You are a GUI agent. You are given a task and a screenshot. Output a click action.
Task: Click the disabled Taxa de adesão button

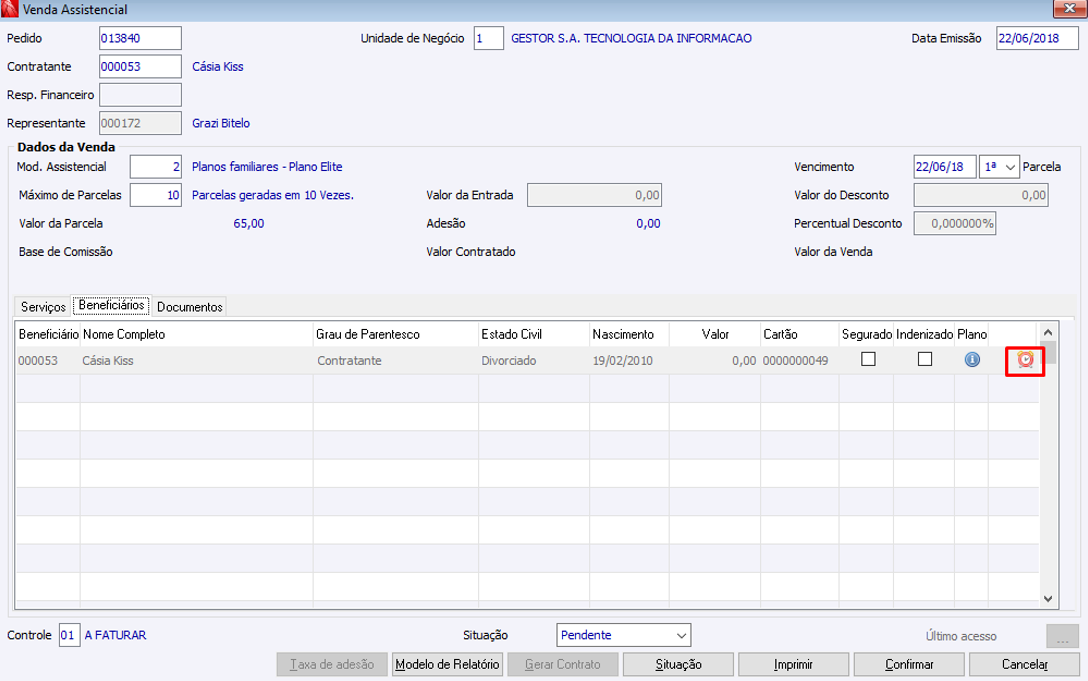click(x=332, y=664)
